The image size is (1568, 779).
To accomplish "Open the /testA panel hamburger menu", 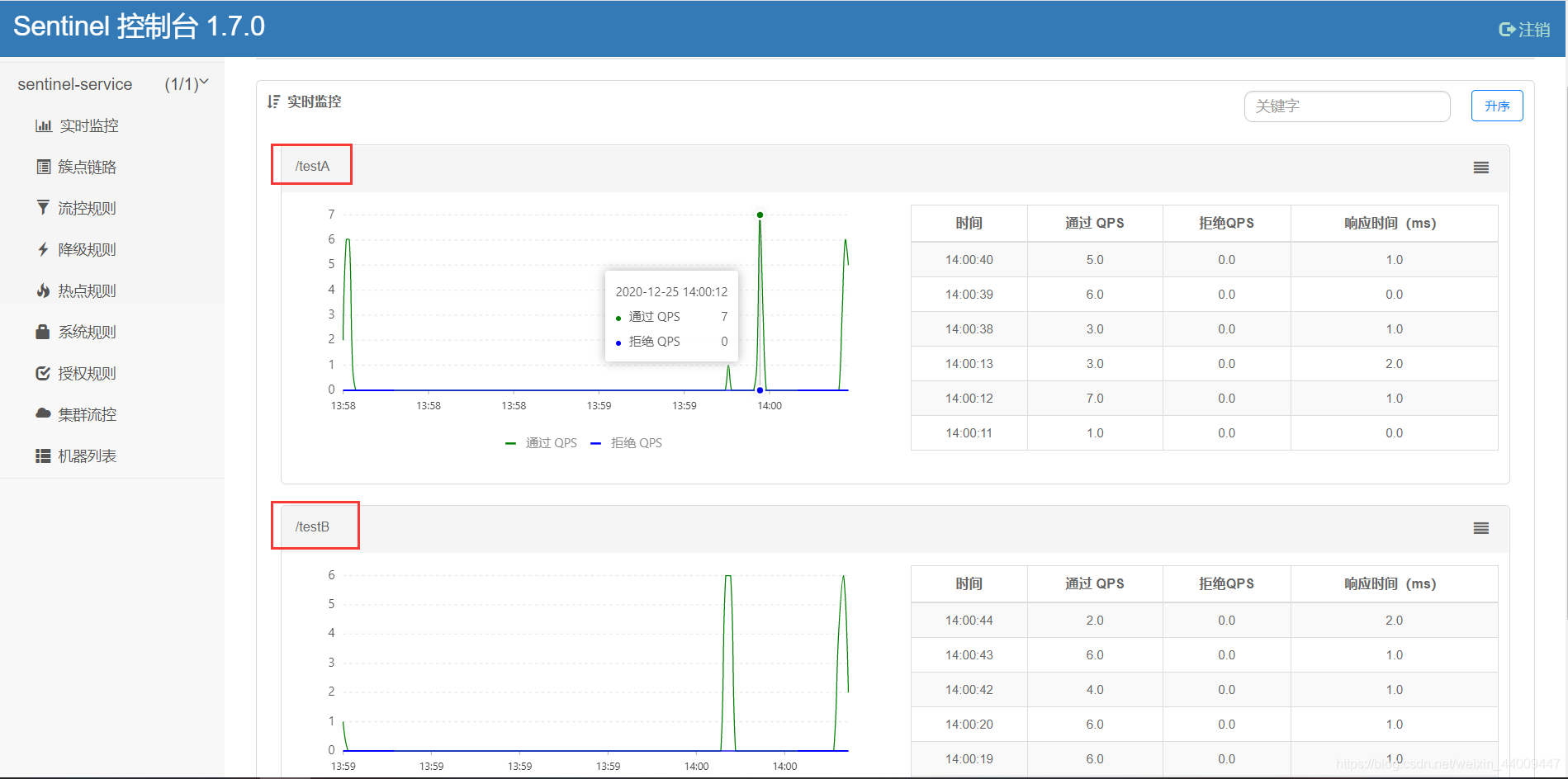I will pyautogui.click(x=1481, y=168).
